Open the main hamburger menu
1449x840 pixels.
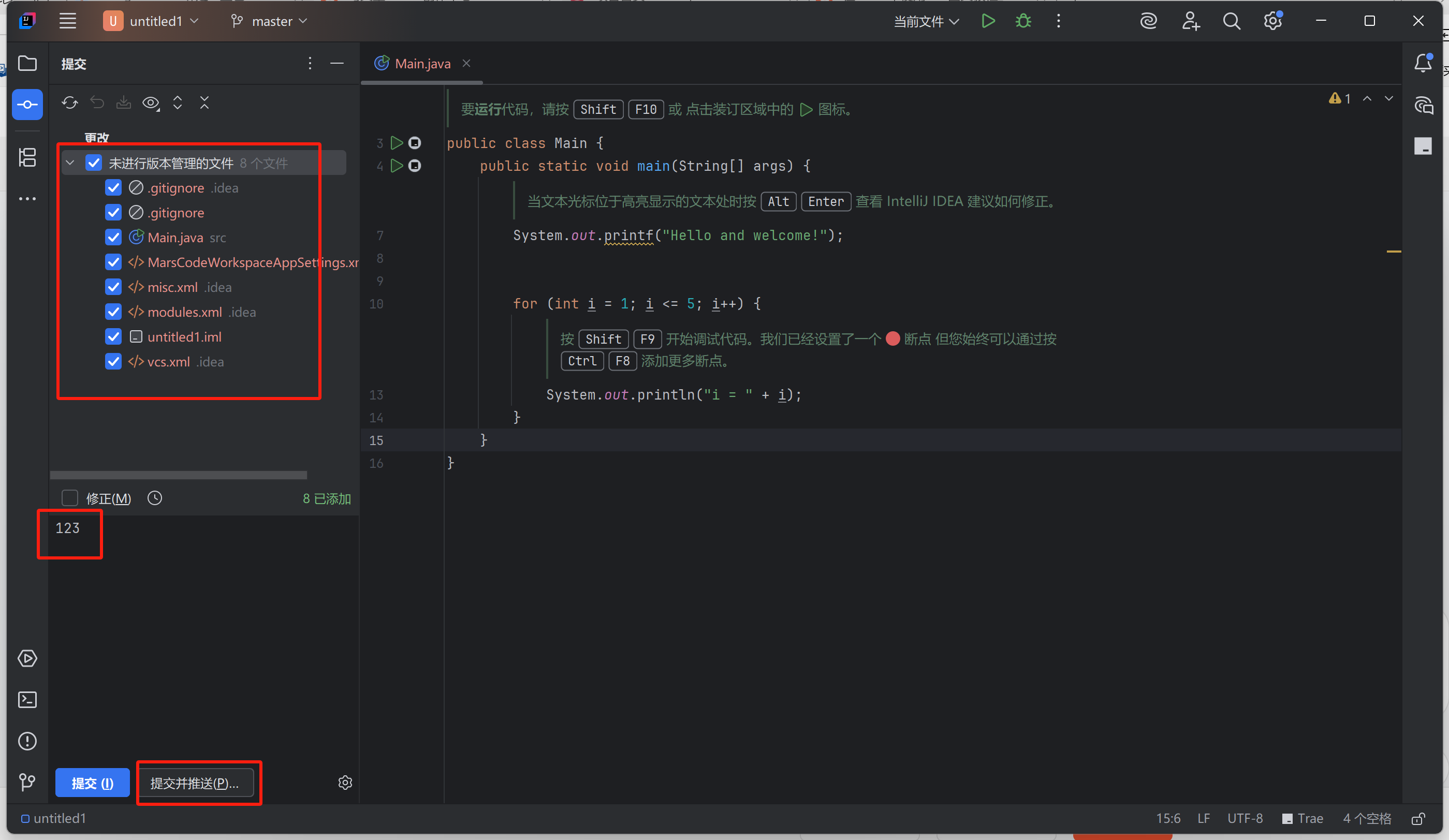click(68, 21)
